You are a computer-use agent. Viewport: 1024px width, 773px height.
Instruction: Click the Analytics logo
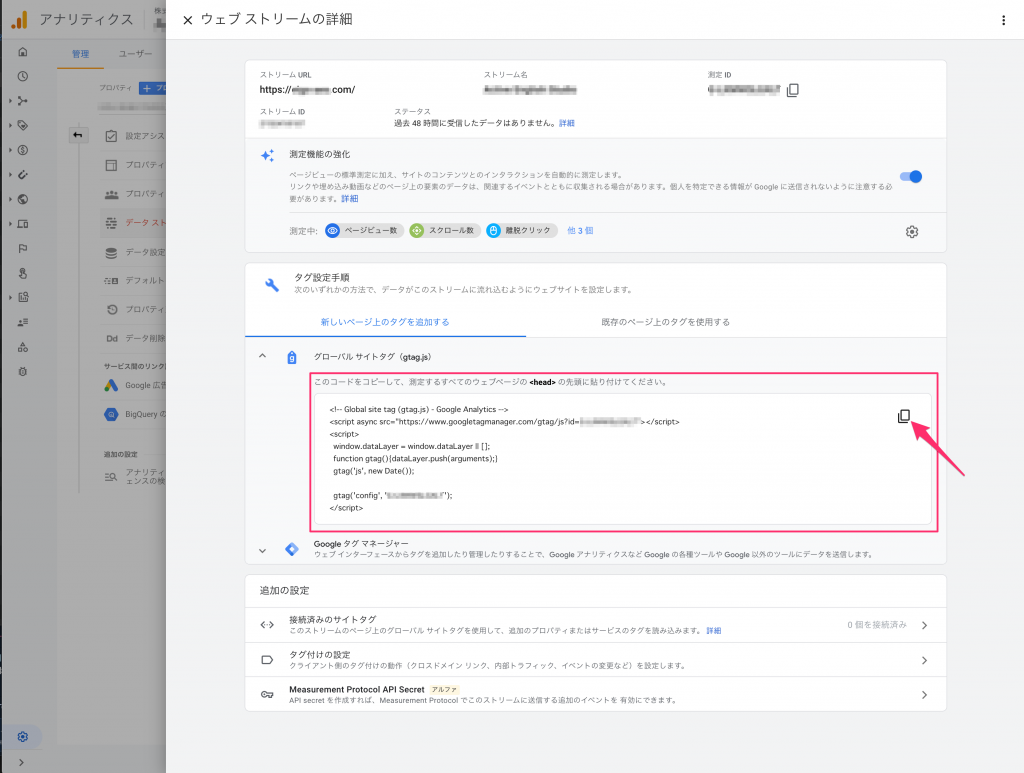[20, 20]
